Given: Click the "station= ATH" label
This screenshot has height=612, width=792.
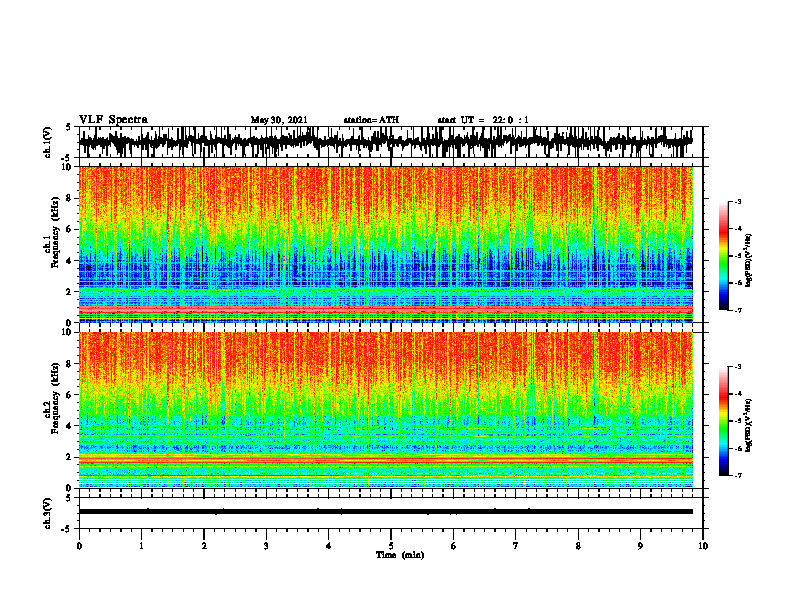Looking at the screenshot, I should (371, 120).
